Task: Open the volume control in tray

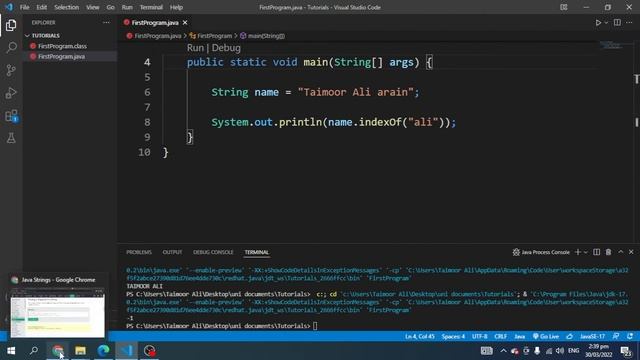Action: pyautogui.click(x=560, y=351)
